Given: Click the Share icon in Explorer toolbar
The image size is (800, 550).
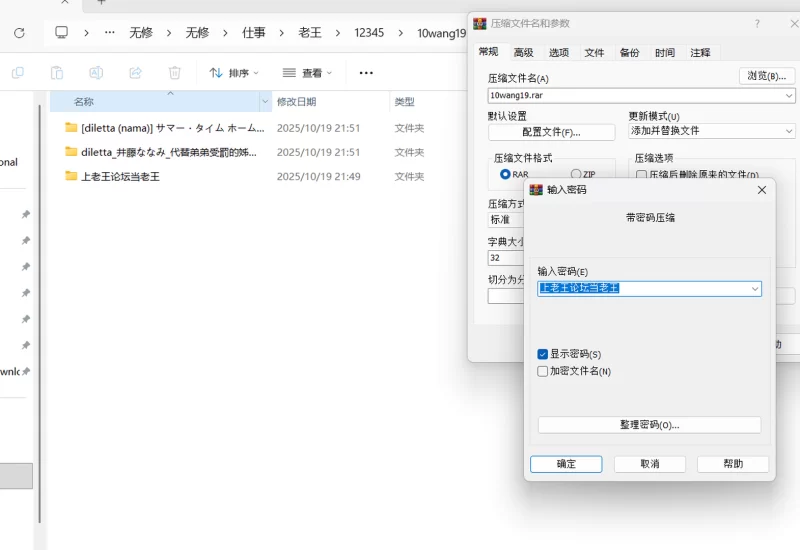Looking at the screenshot, I should (x=135, y=72).
